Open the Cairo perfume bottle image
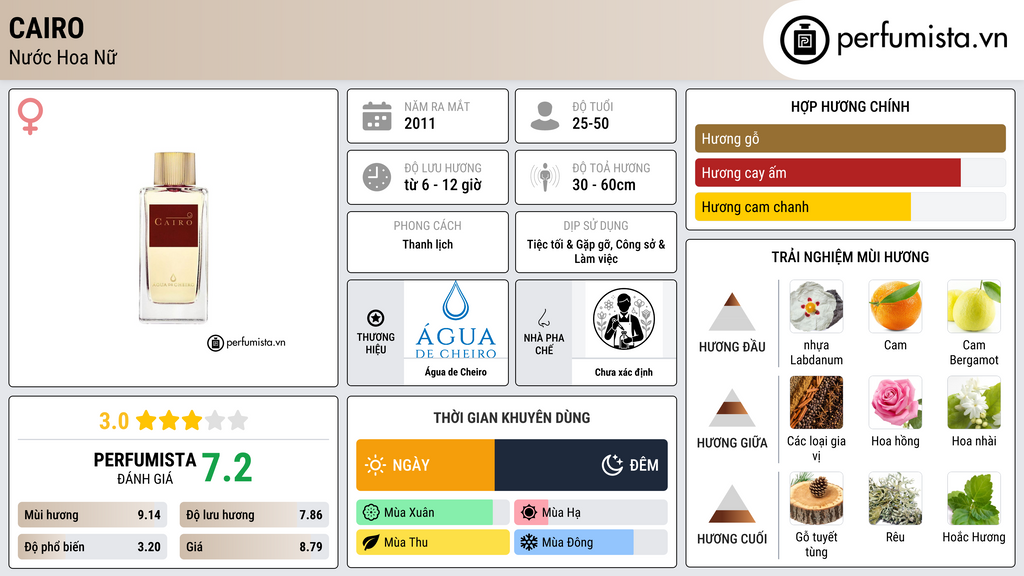 (x=174, y=237)
